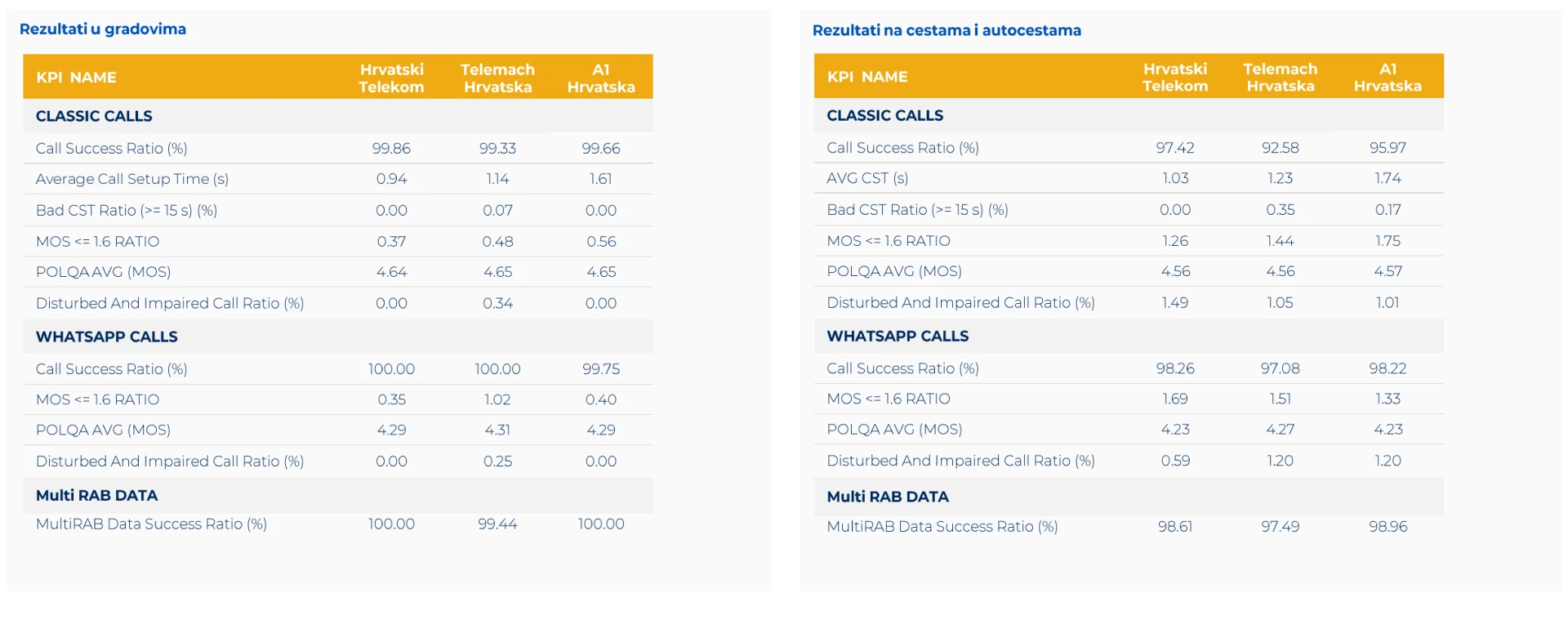This screenshot has width=1568, height=629.
Task: Click the 0.37 MOS ratio value
Action: pos(391,242)
